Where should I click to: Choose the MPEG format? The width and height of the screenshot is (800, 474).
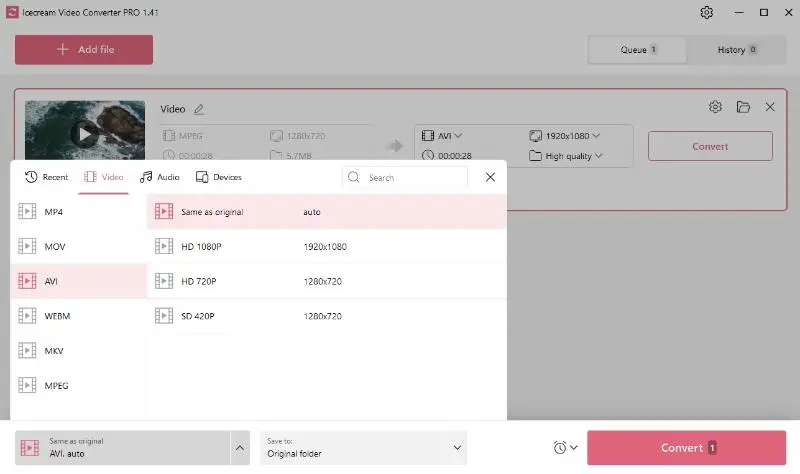pos(78,385)
